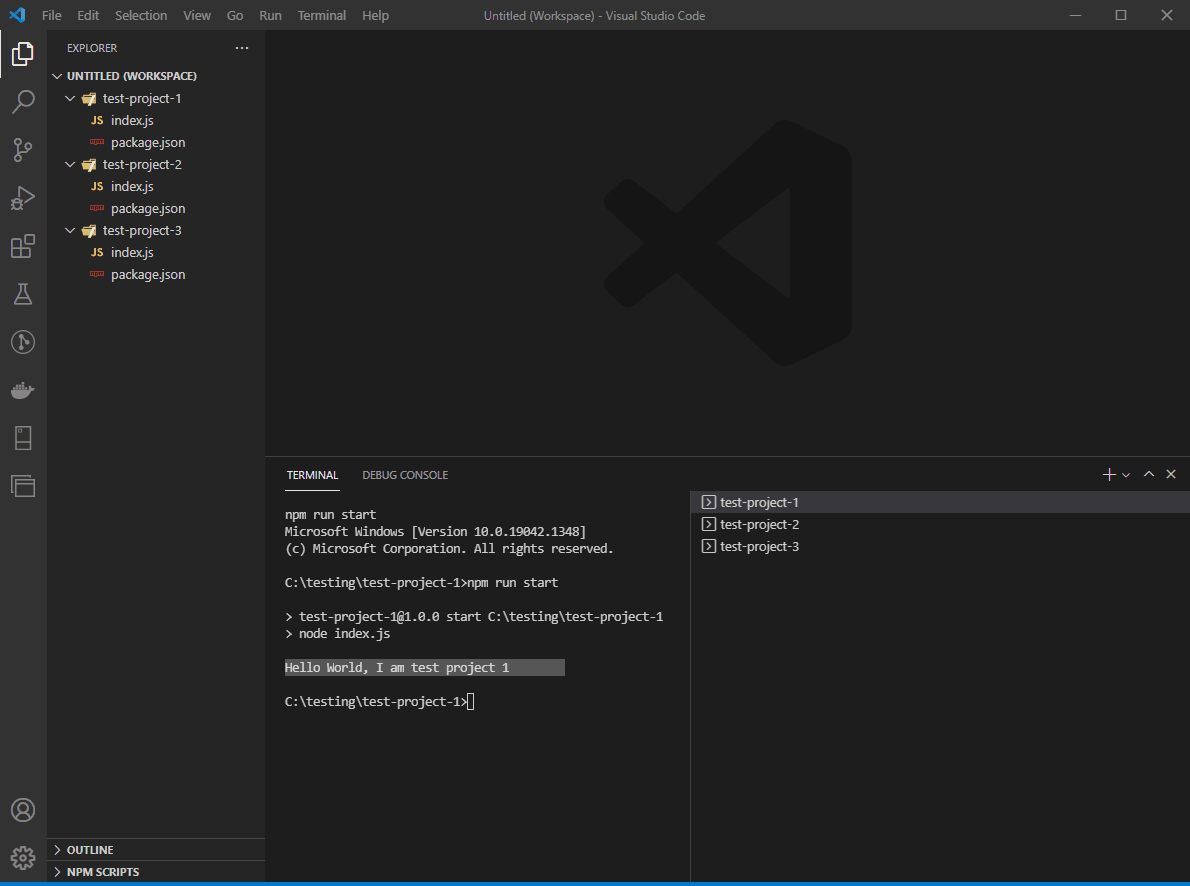Maximize the panel with the up chevron
Image resolution: width=1190 pixels, height=886 pixels.
pos(1149,475)
